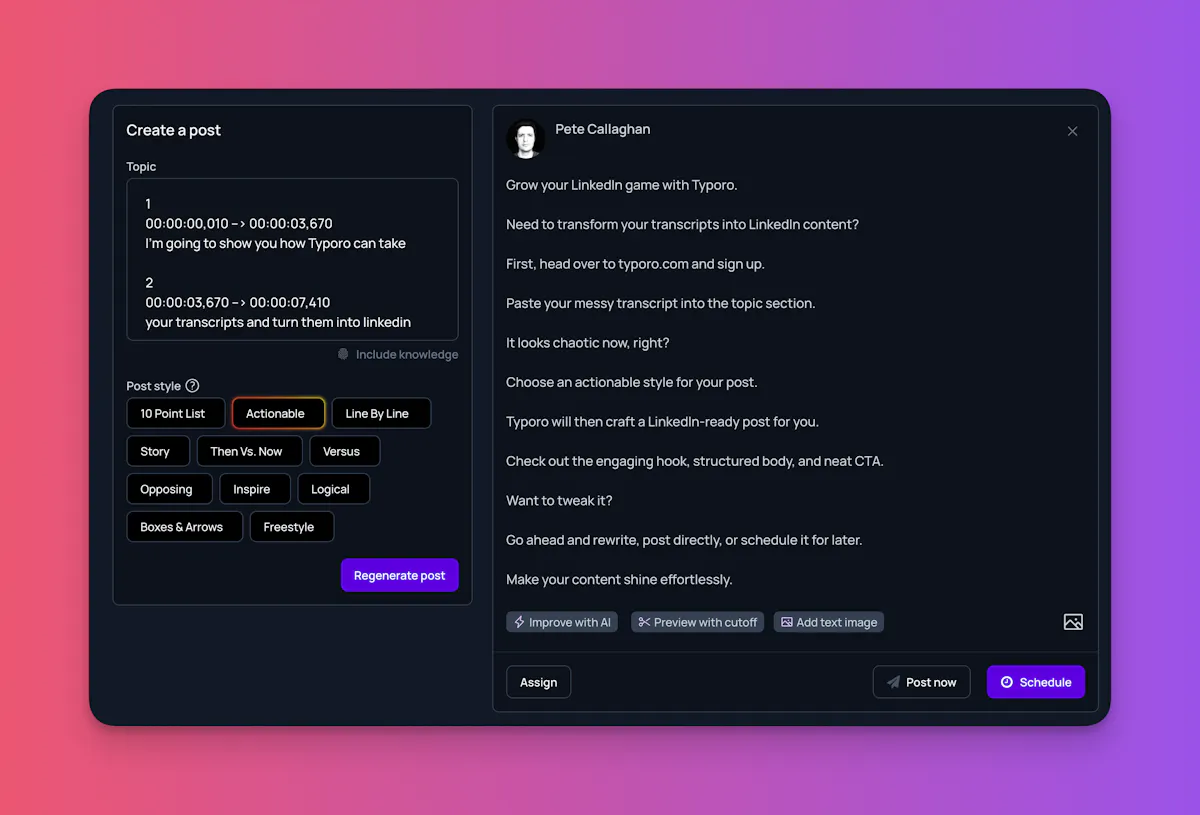The height and width of the screenshot is (815, 1200).
Task: Click Improve with AI button
Action: [562, 622]
